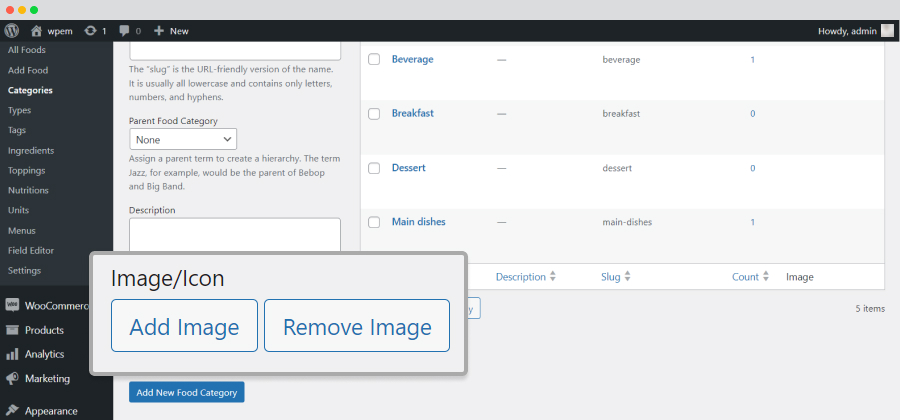Click the Add New Food Category button
This screenshot has height=420, width=900.
[187, 392]
